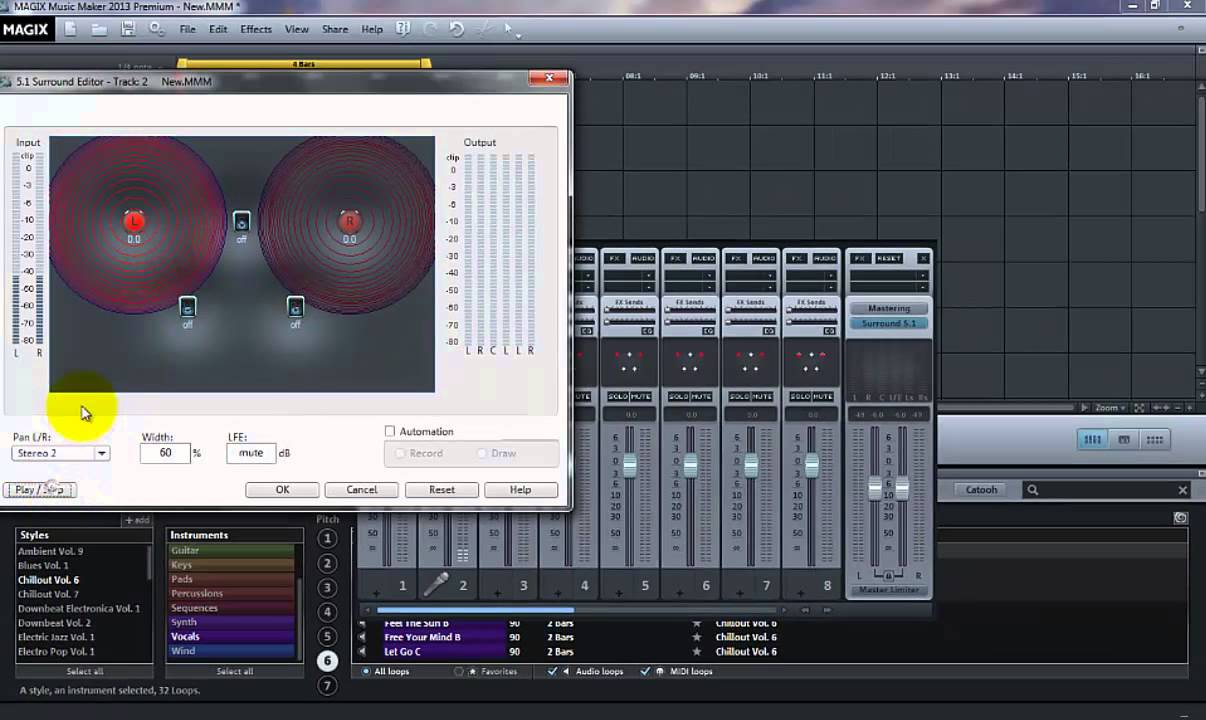Open FX on mixer channel 5

pos(615,258)
